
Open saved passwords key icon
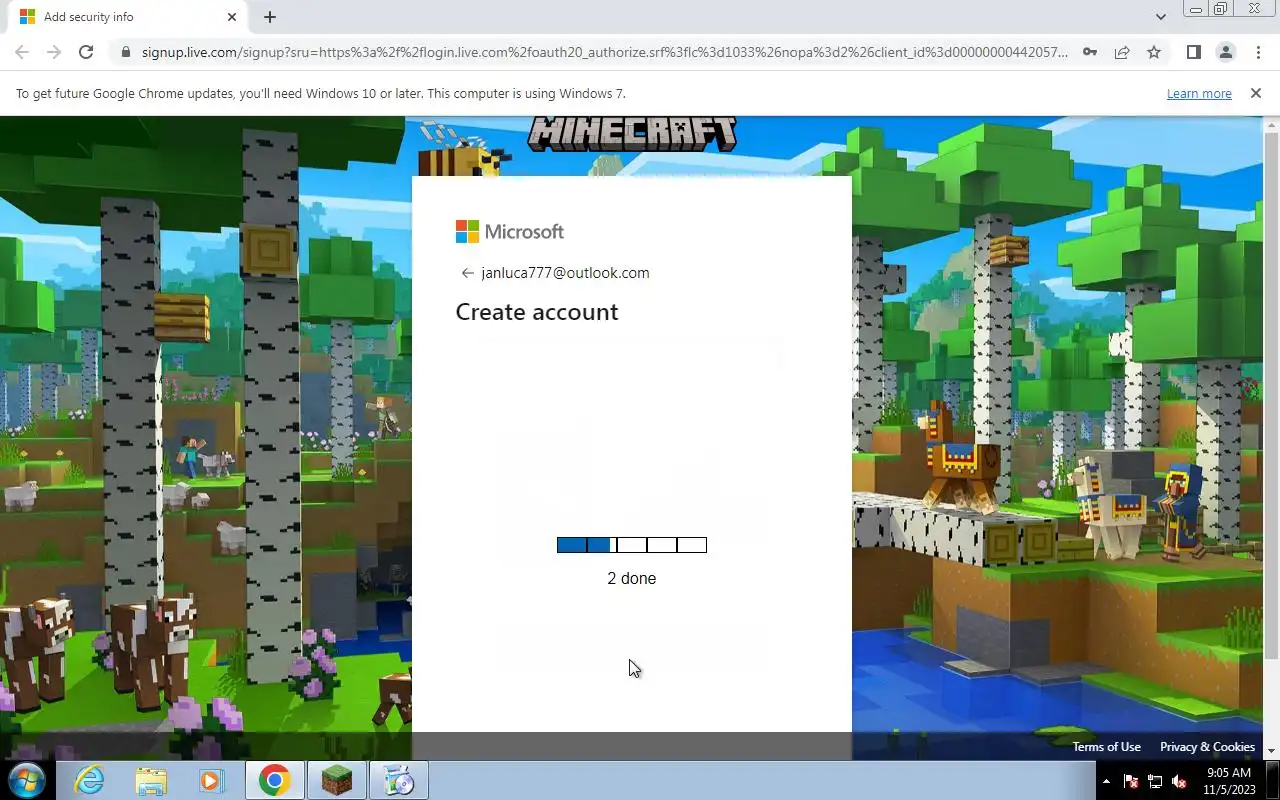point(1090,52)
